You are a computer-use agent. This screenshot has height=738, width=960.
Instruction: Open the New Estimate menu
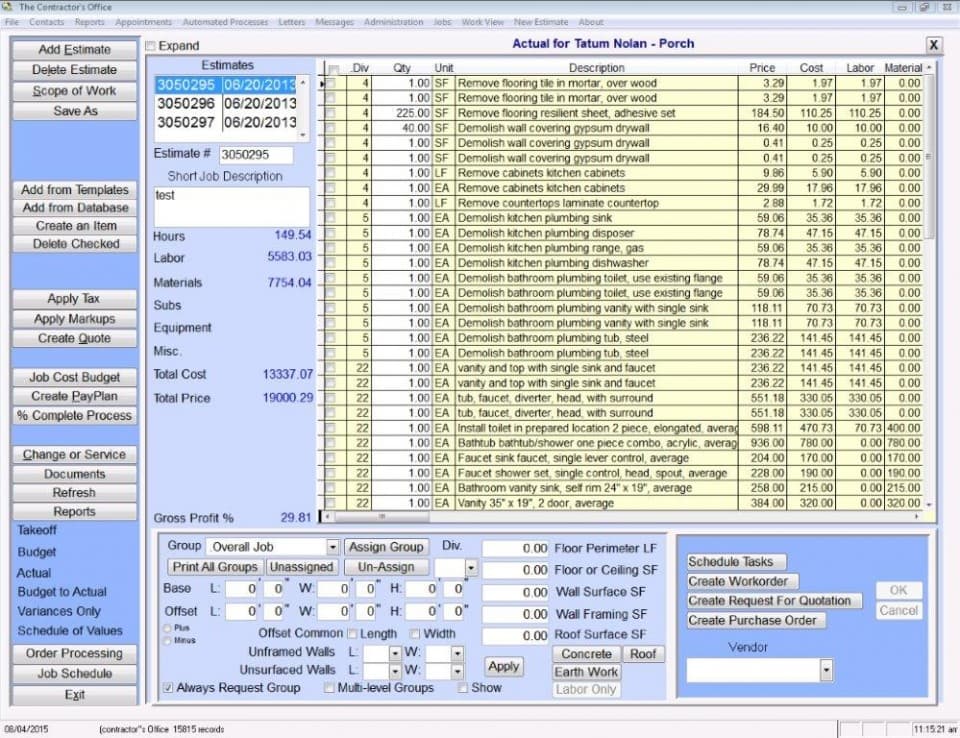(541, 22)
